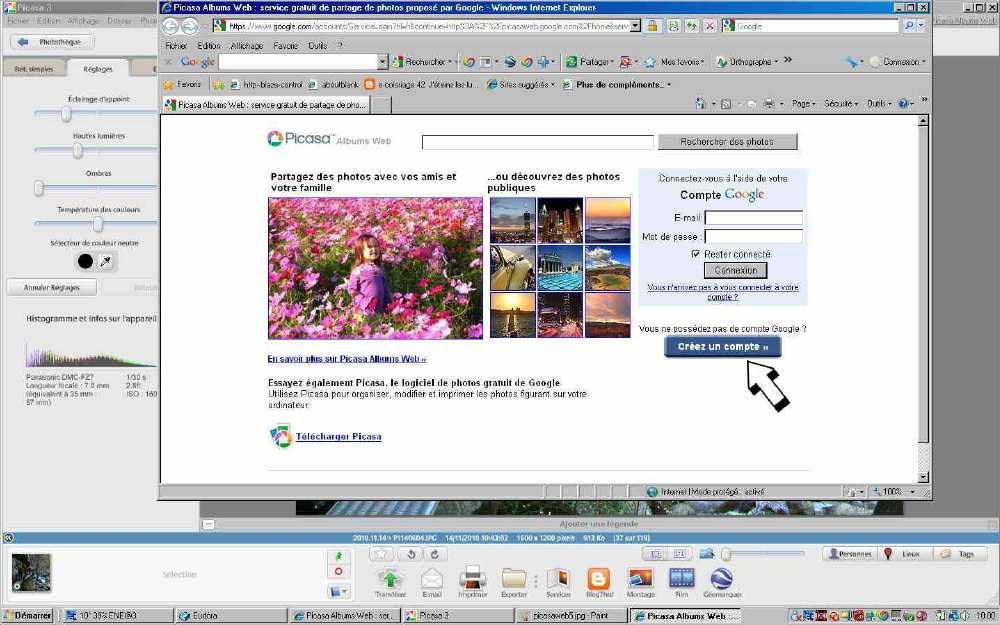Click the search magnifier icon in IE

point(909,26)
